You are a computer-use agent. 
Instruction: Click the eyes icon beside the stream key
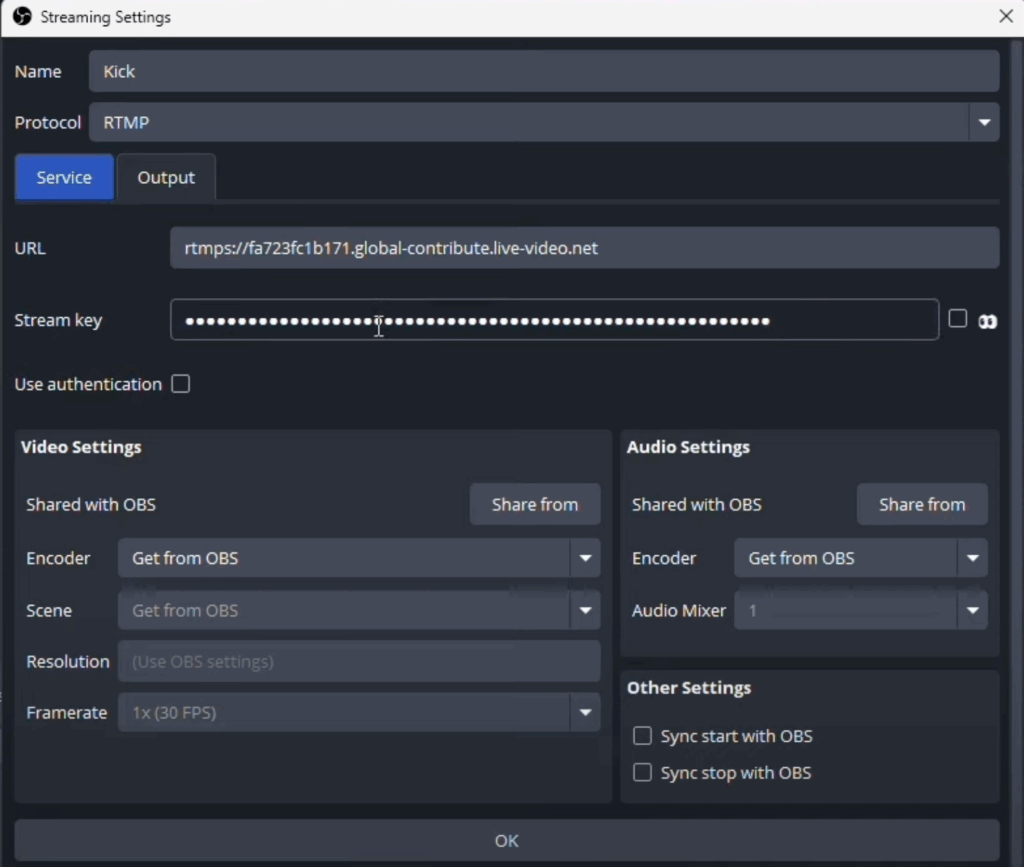pyautogui.click(x=988, y=321)
